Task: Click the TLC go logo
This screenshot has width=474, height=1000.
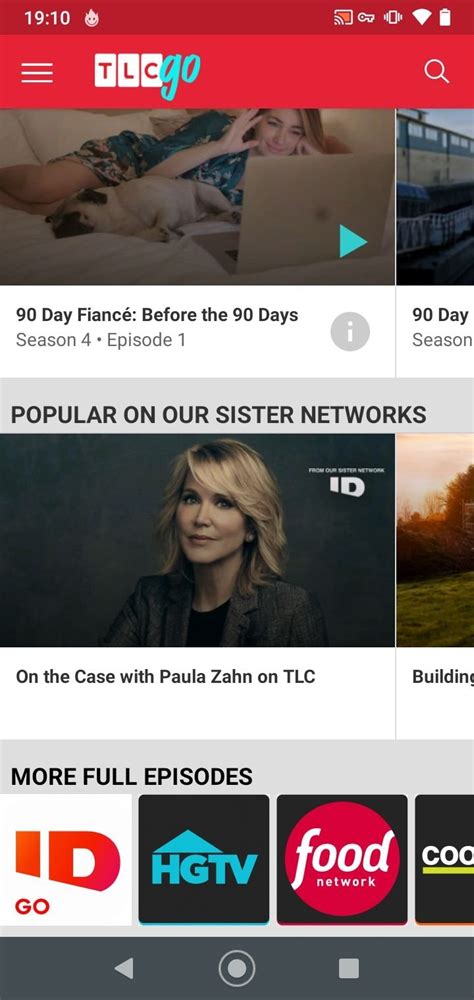Action: [x=148, y=75]
